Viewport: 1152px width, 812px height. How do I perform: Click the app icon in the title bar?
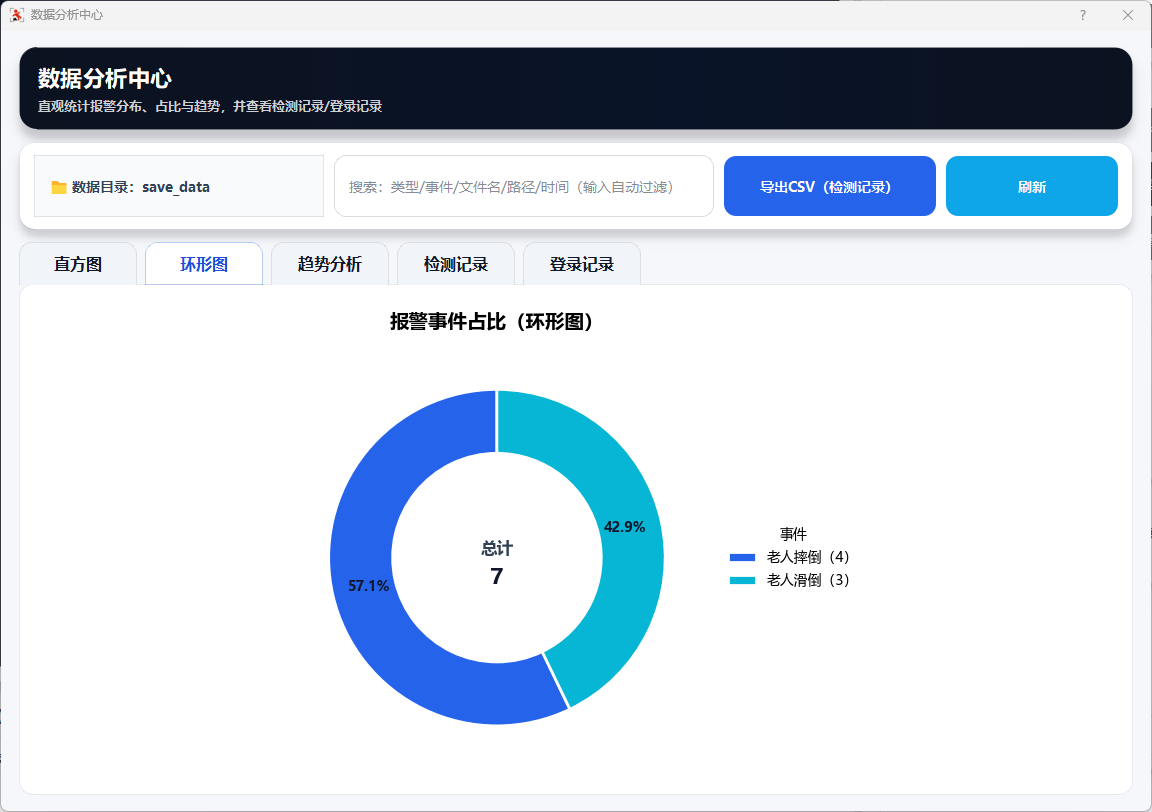click(16, 15)
